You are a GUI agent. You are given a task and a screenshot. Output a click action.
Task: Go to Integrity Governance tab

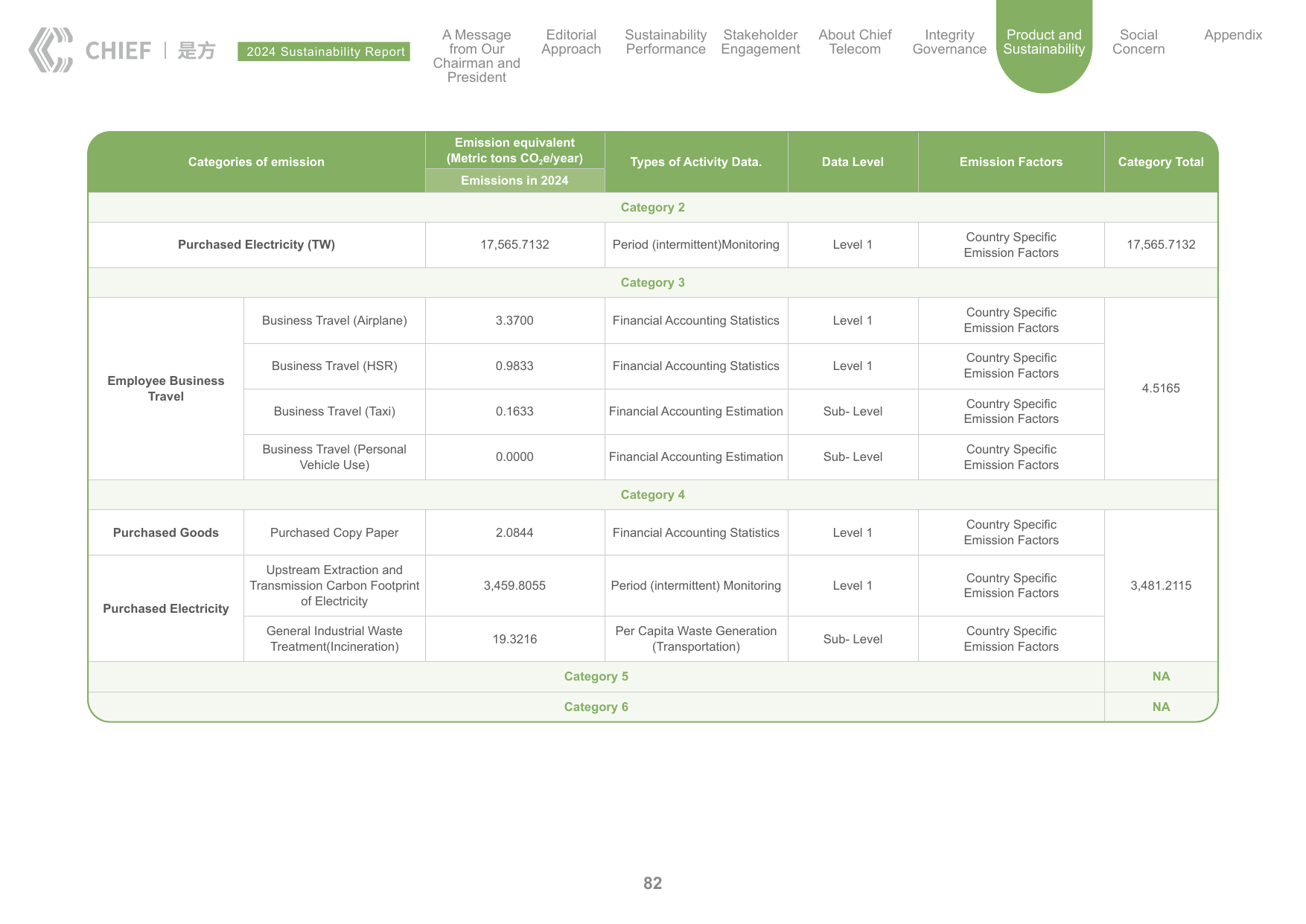pos(949,42)
